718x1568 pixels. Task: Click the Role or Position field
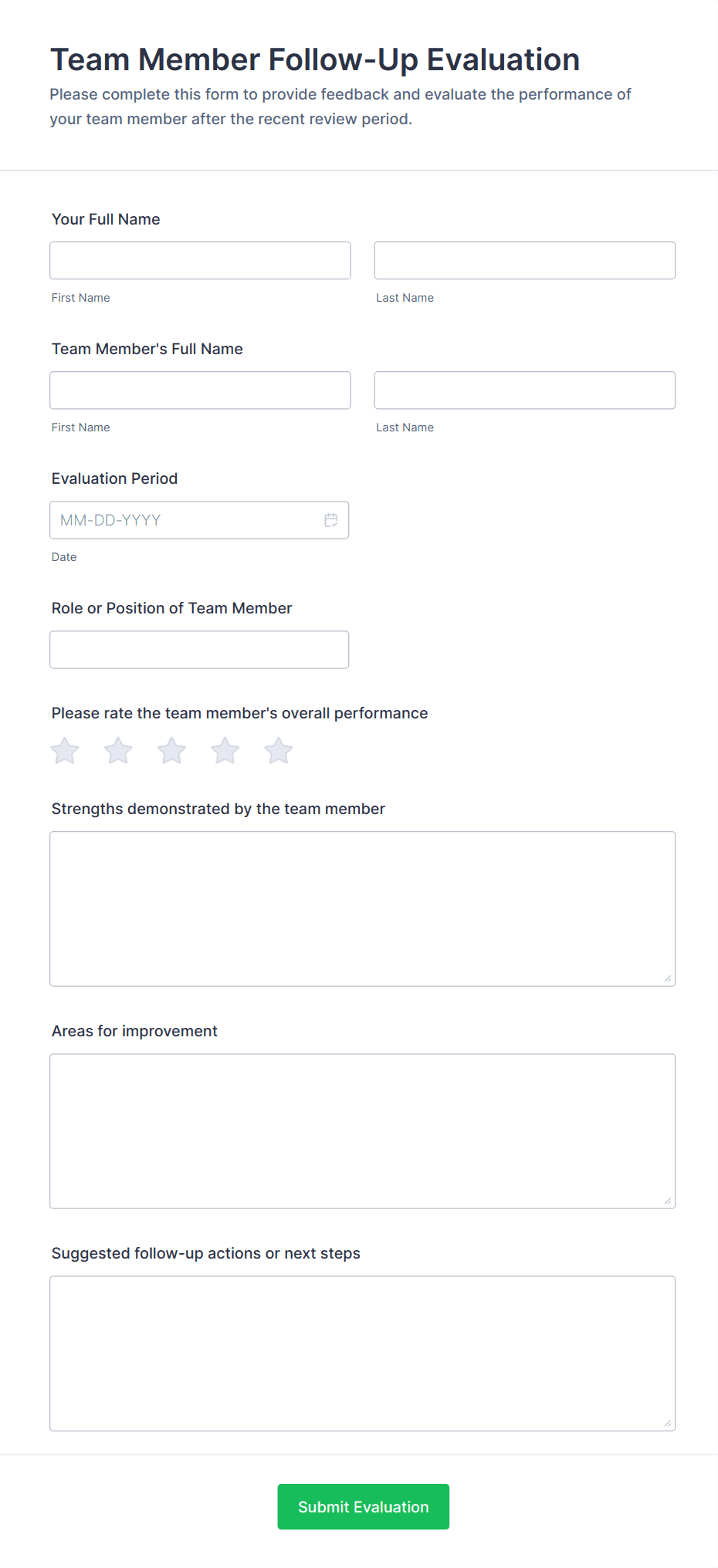199,649
